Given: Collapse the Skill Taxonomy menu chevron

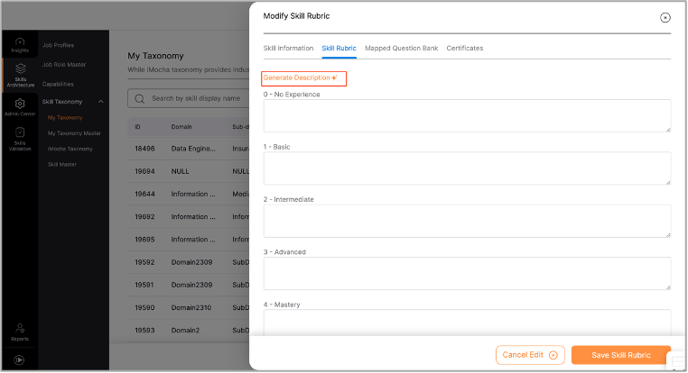Looking at the screenshot, I should (101, 102).
